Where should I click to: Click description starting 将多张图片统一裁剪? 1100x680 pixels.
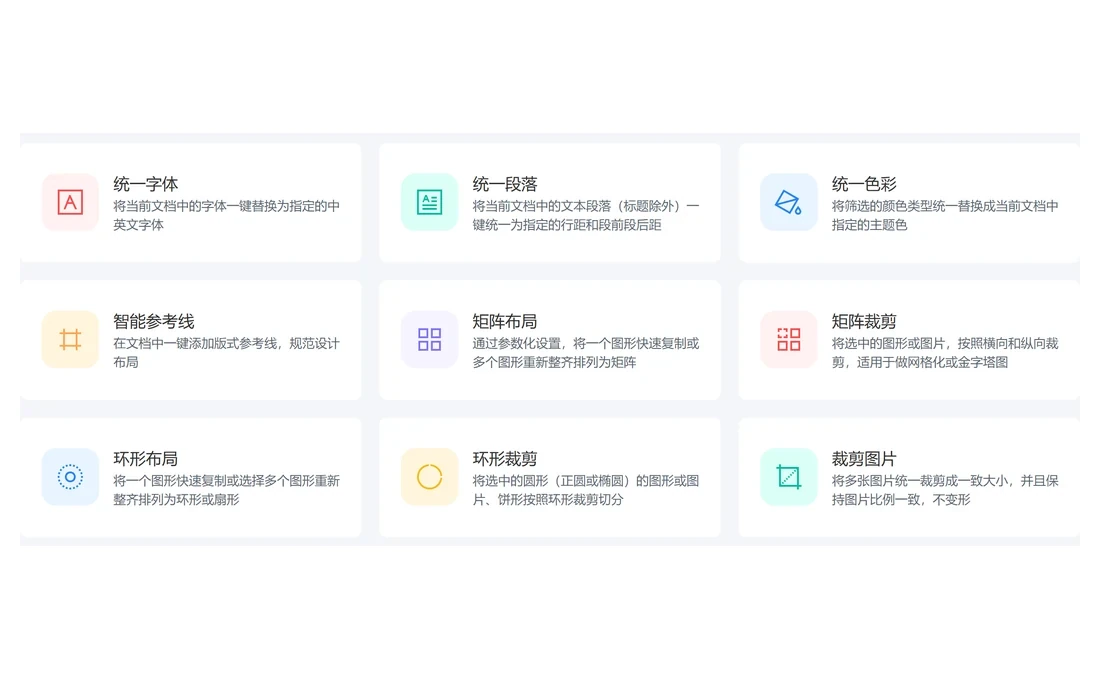point(945,491)
